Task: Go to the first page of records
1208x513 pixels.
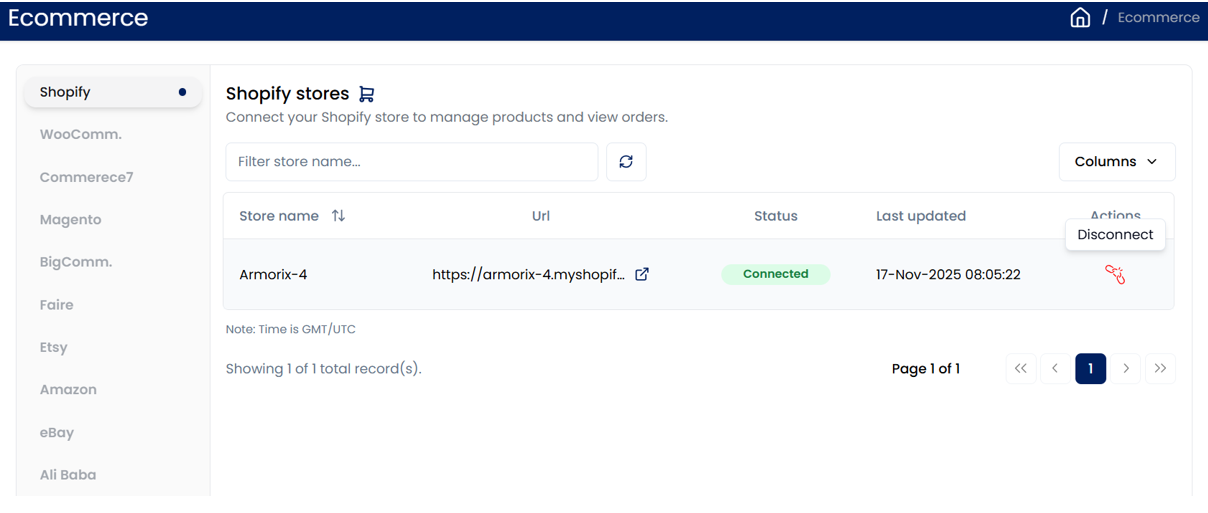Action: 1020,369
